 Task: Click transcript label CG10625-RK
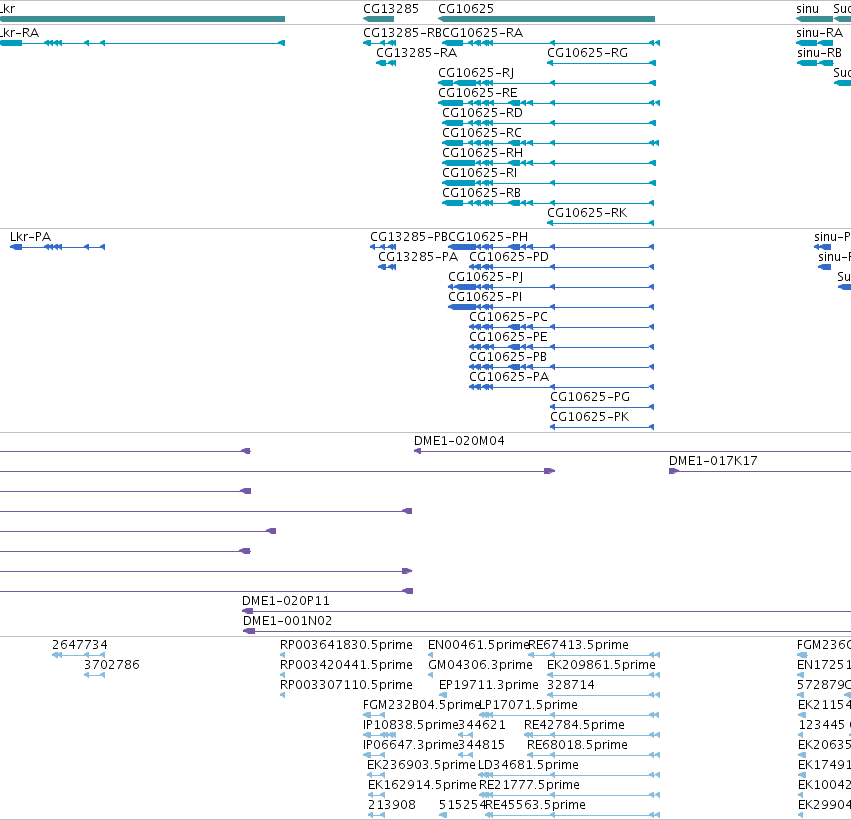pos(587,213)
